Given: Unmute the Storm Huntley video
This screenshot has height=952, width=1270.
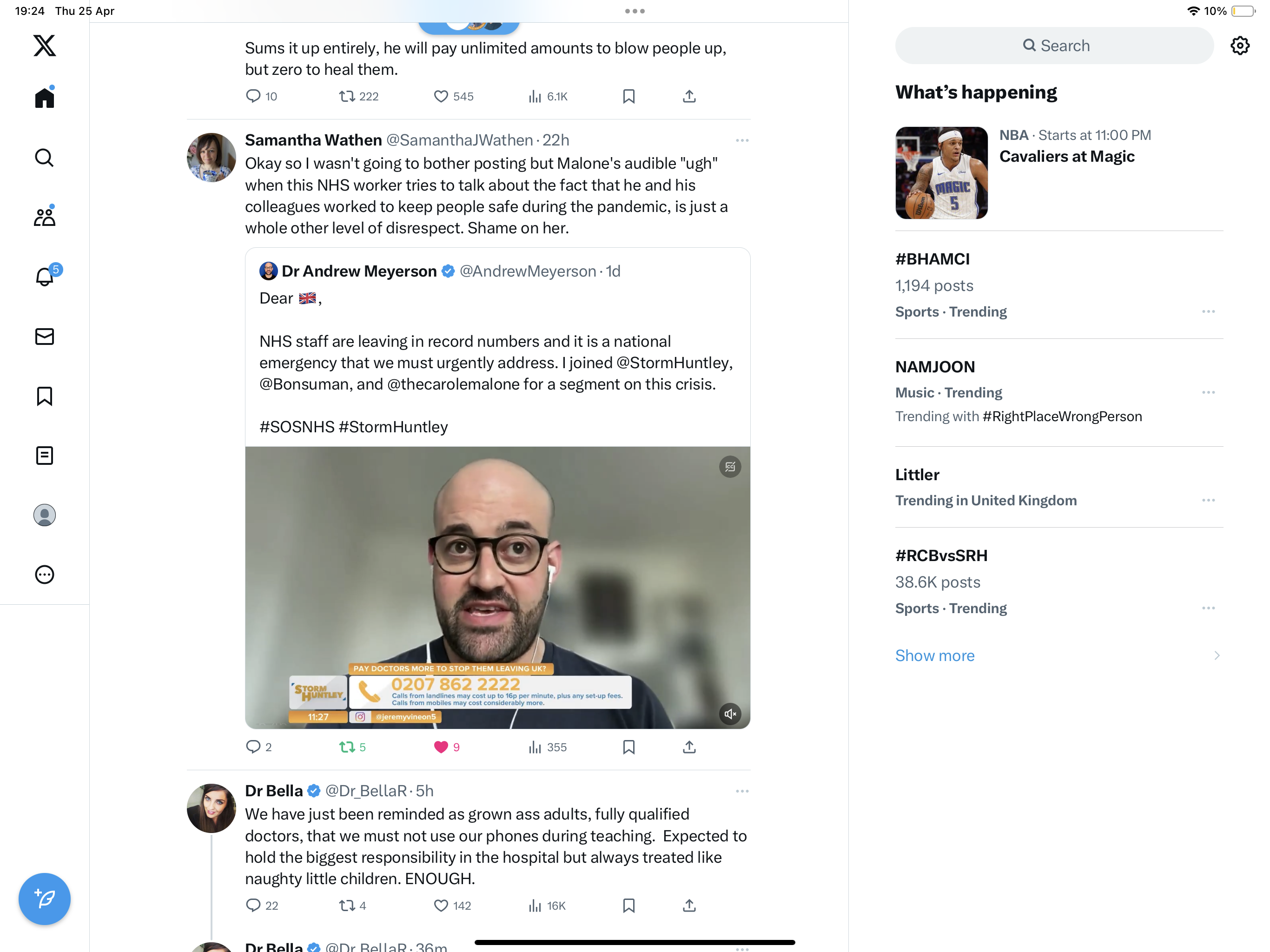Looking at the screenshot, I should [x=730, y=714].
